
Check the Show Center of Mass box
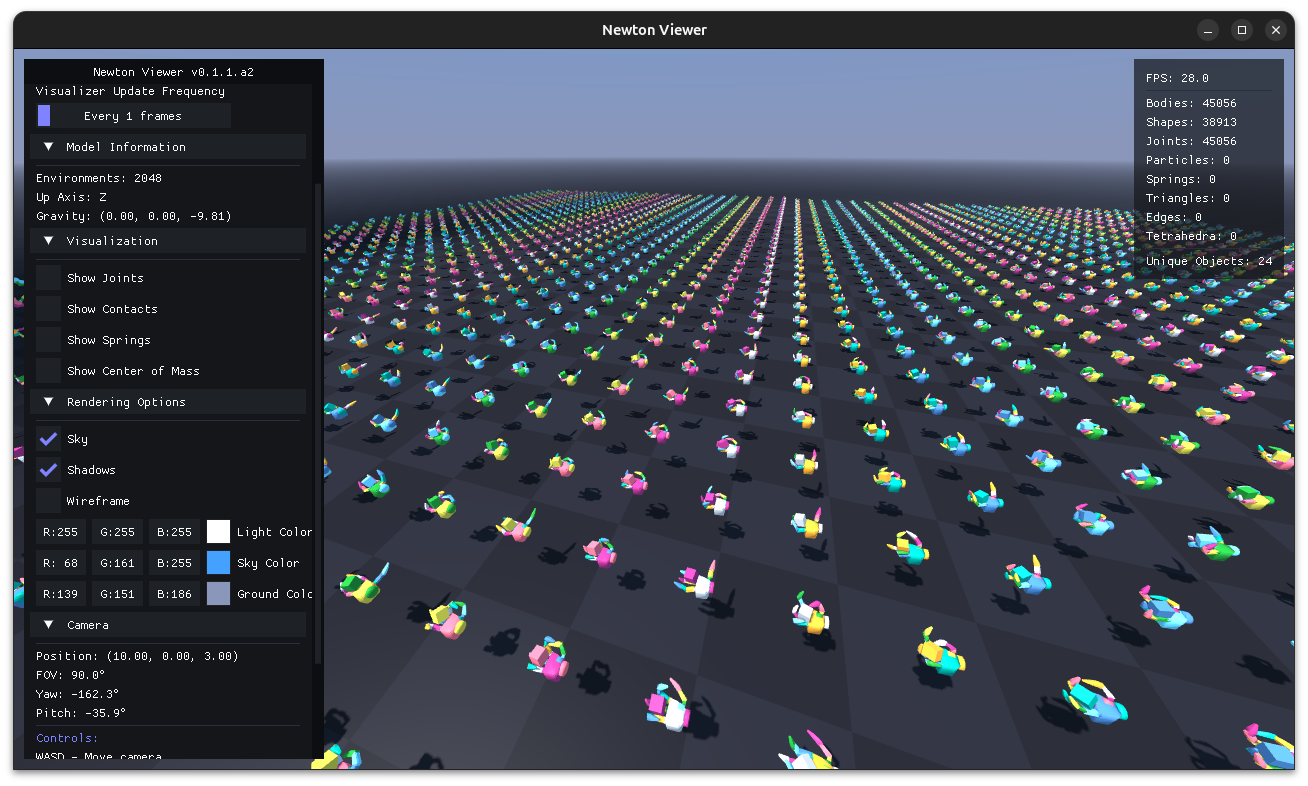[x=49, y=371]
